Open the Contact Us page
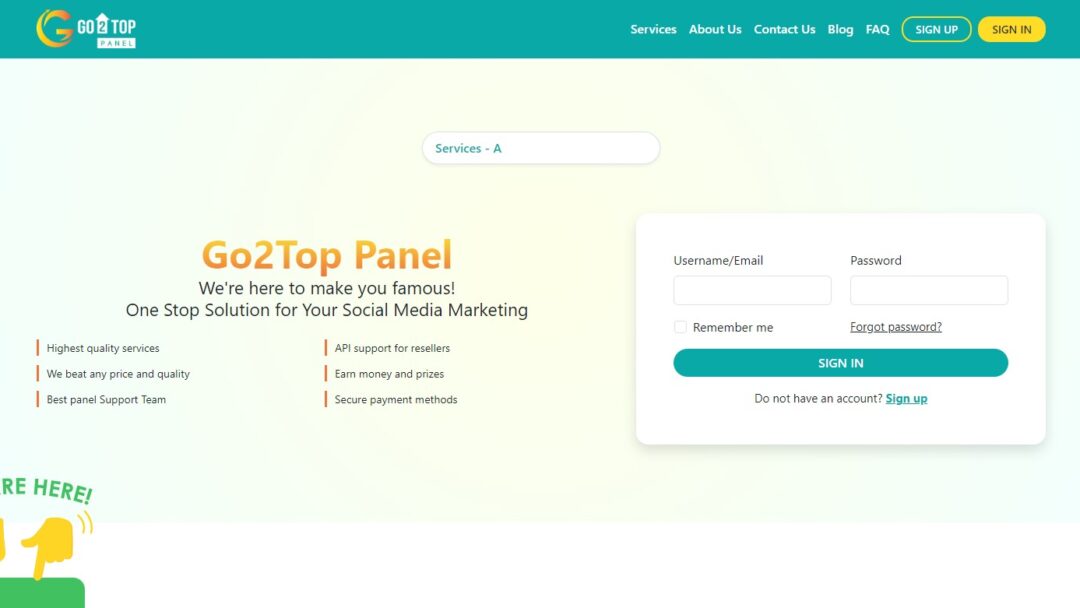 784,29
